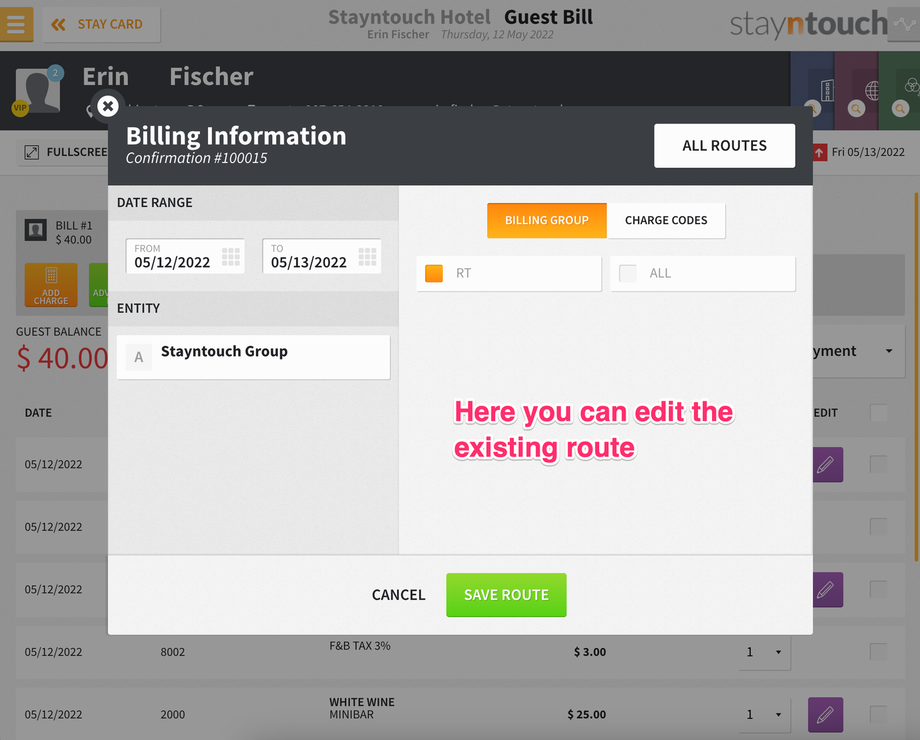Click the $ 25.00 amount
The width and height of the screenshot is (920, 740).
(586, 715)
